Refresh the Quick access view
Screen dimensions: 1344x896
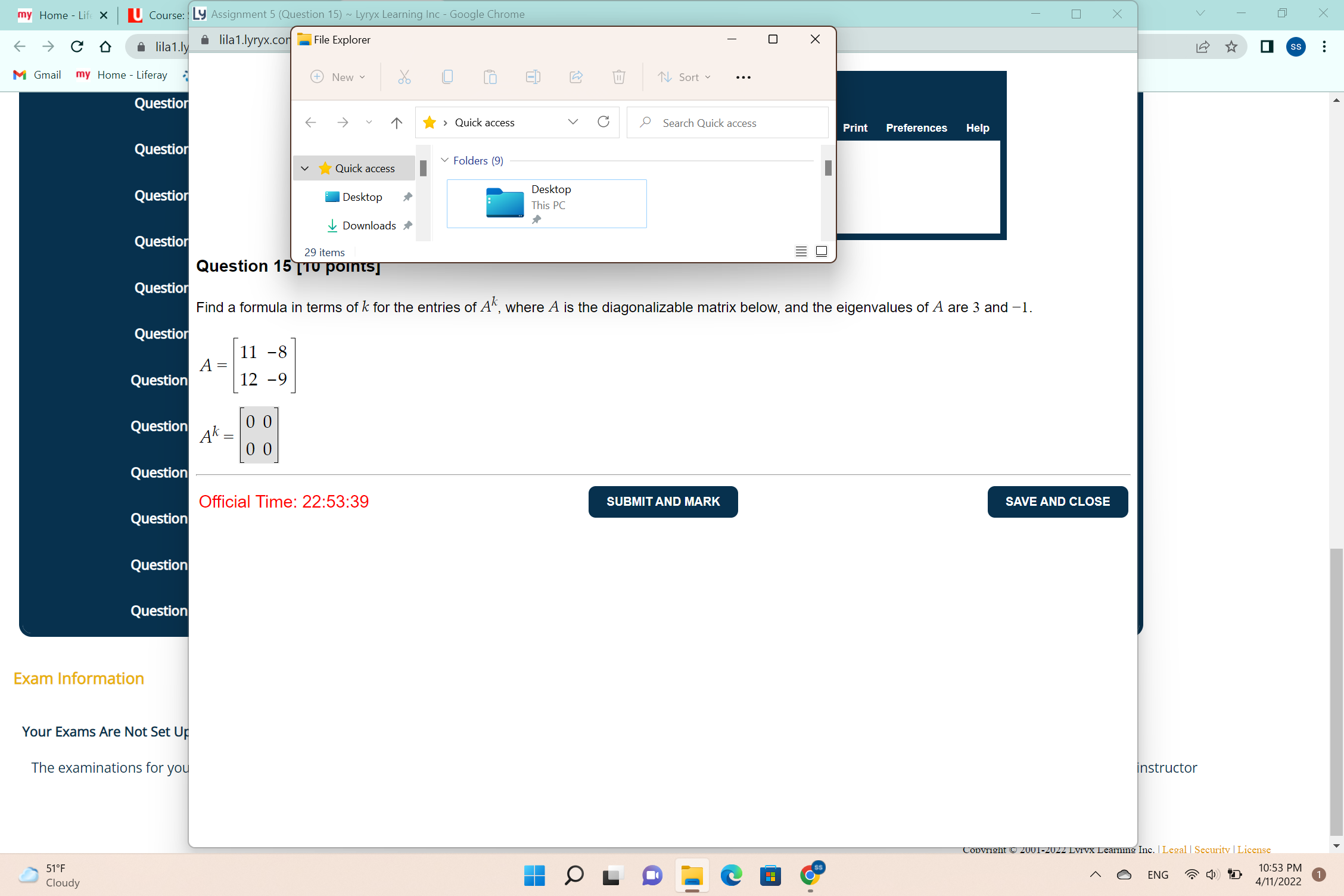coord(603,122)
